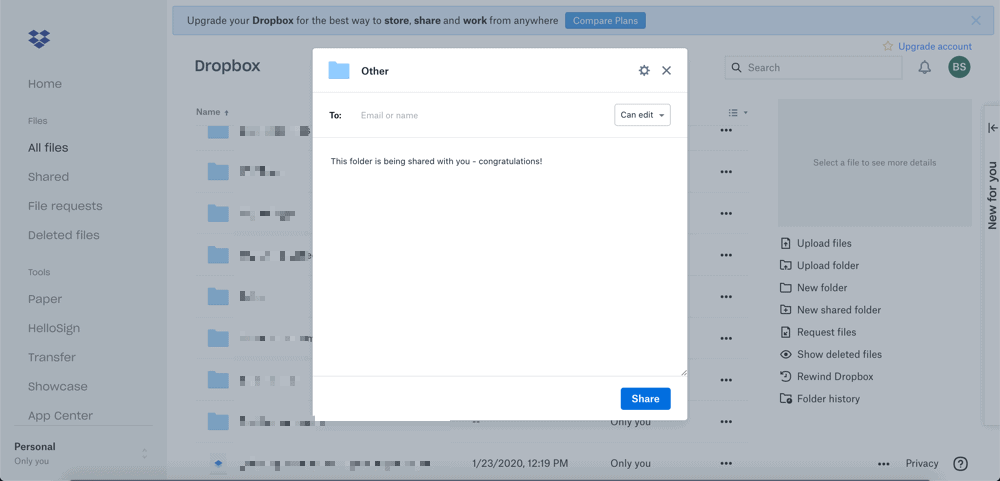Open Folder history
1000x481 pixels.
[828, 399]
